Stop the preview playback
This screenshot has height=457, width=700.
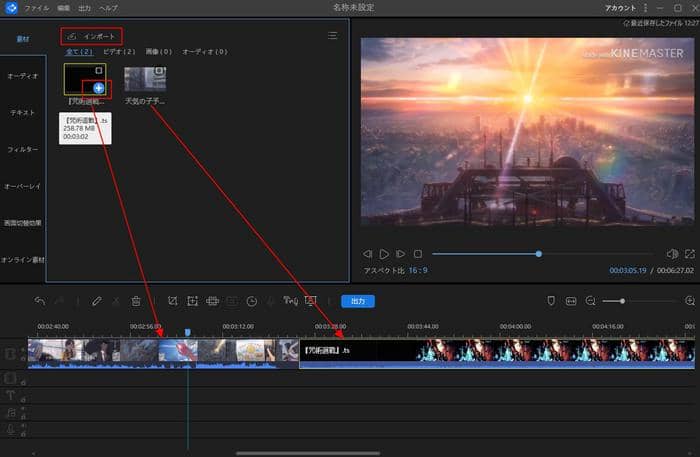pyautogui.click(x=418, y=254)
